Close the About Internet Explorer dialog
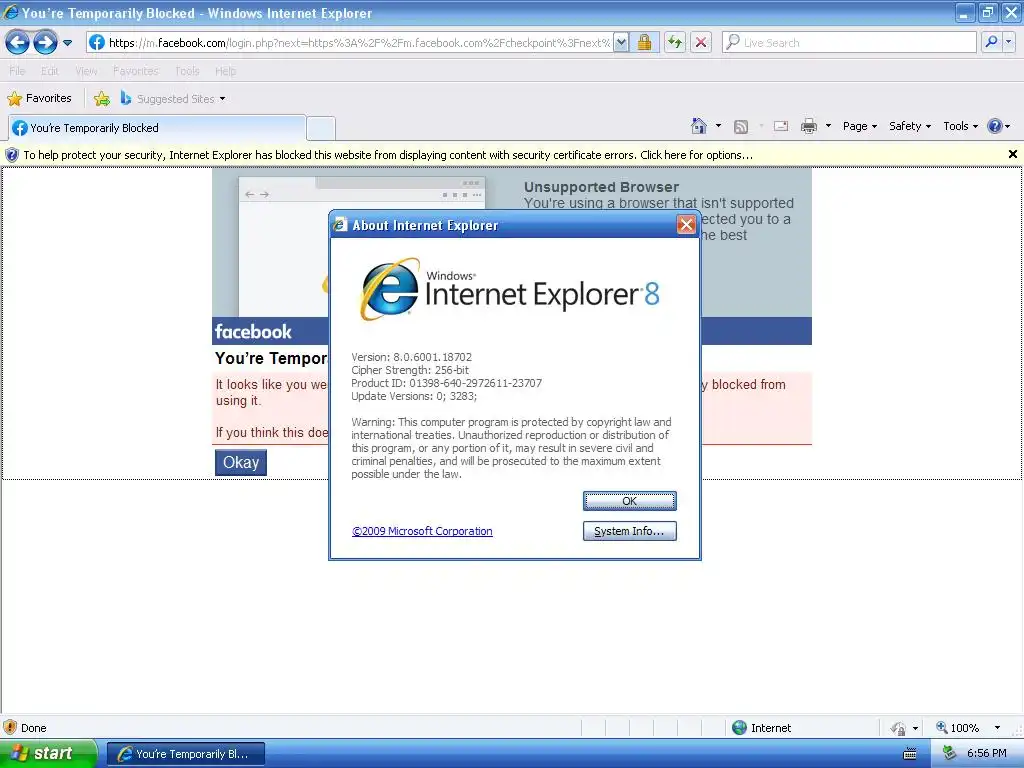This screenshot has height=768, width=1024. 686,225
